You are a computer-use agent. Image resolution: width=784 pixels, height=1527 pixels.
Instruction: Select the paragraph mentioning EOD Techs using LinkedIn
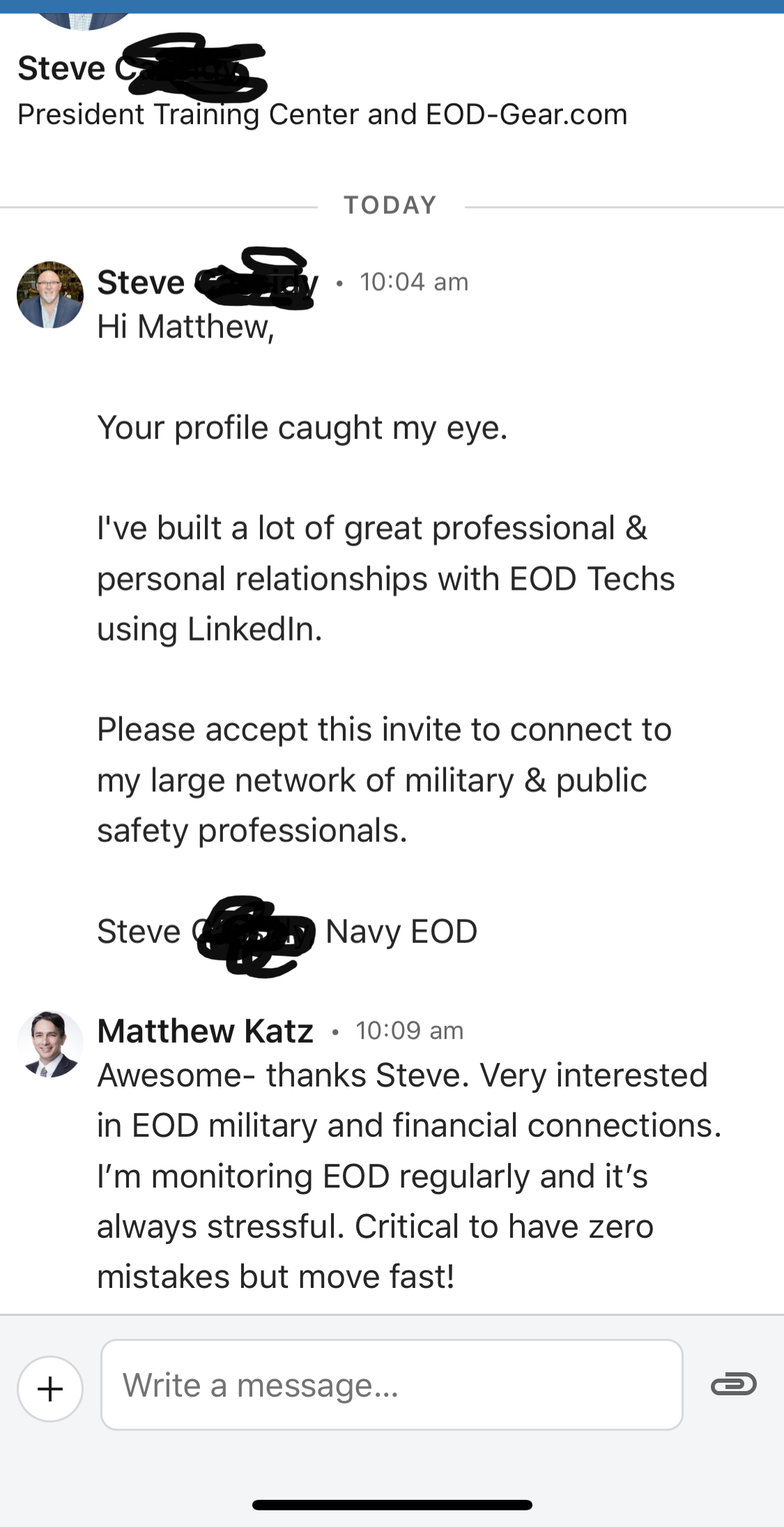[385, 578]
